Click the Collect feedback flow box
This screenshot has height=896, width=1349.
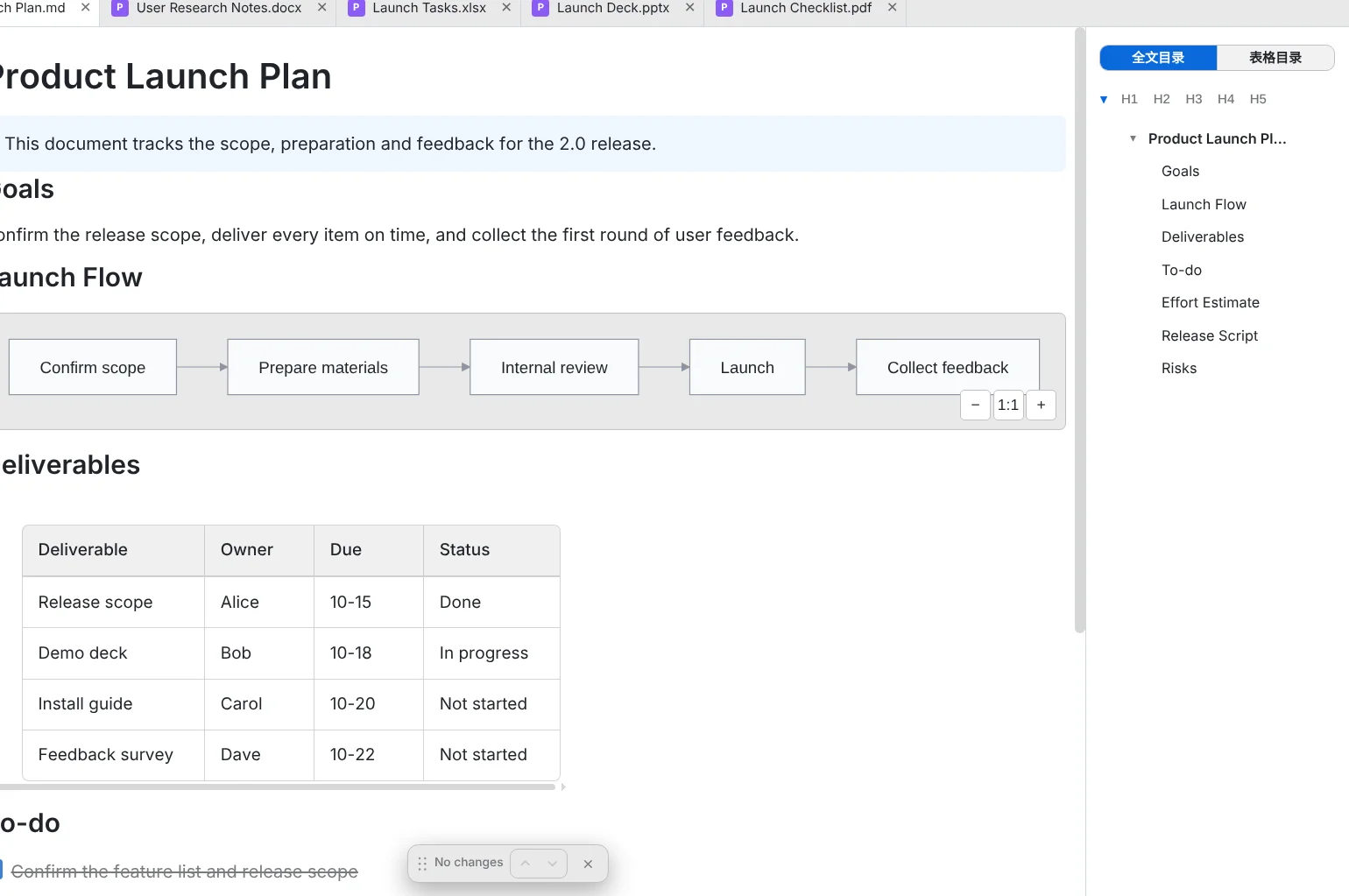[948, 368]
